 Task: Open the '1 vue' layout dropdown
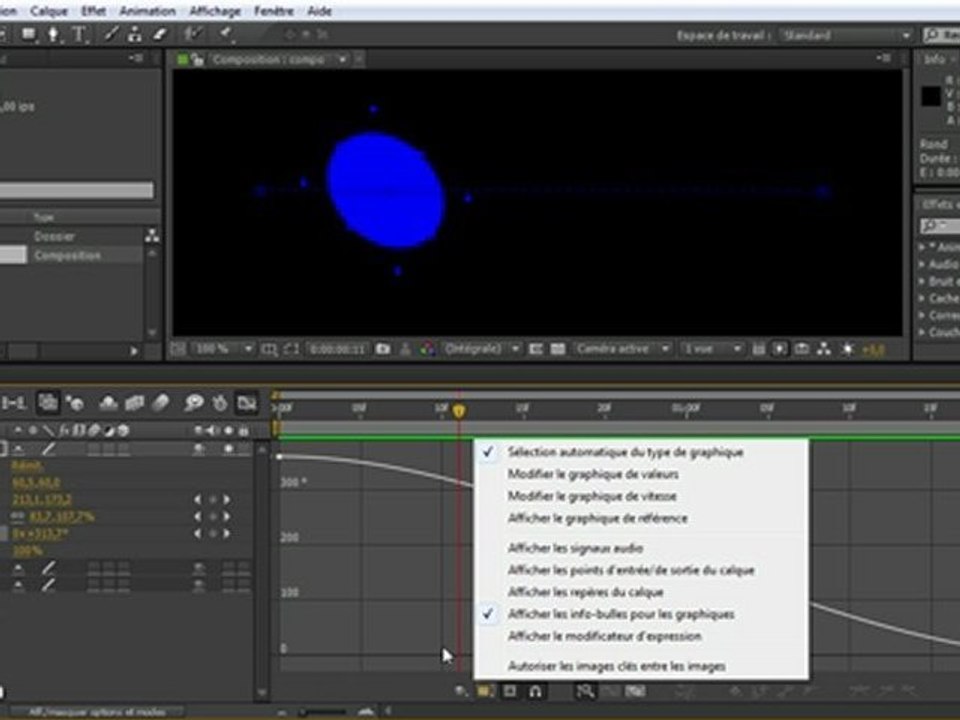[x=711, y=349]
